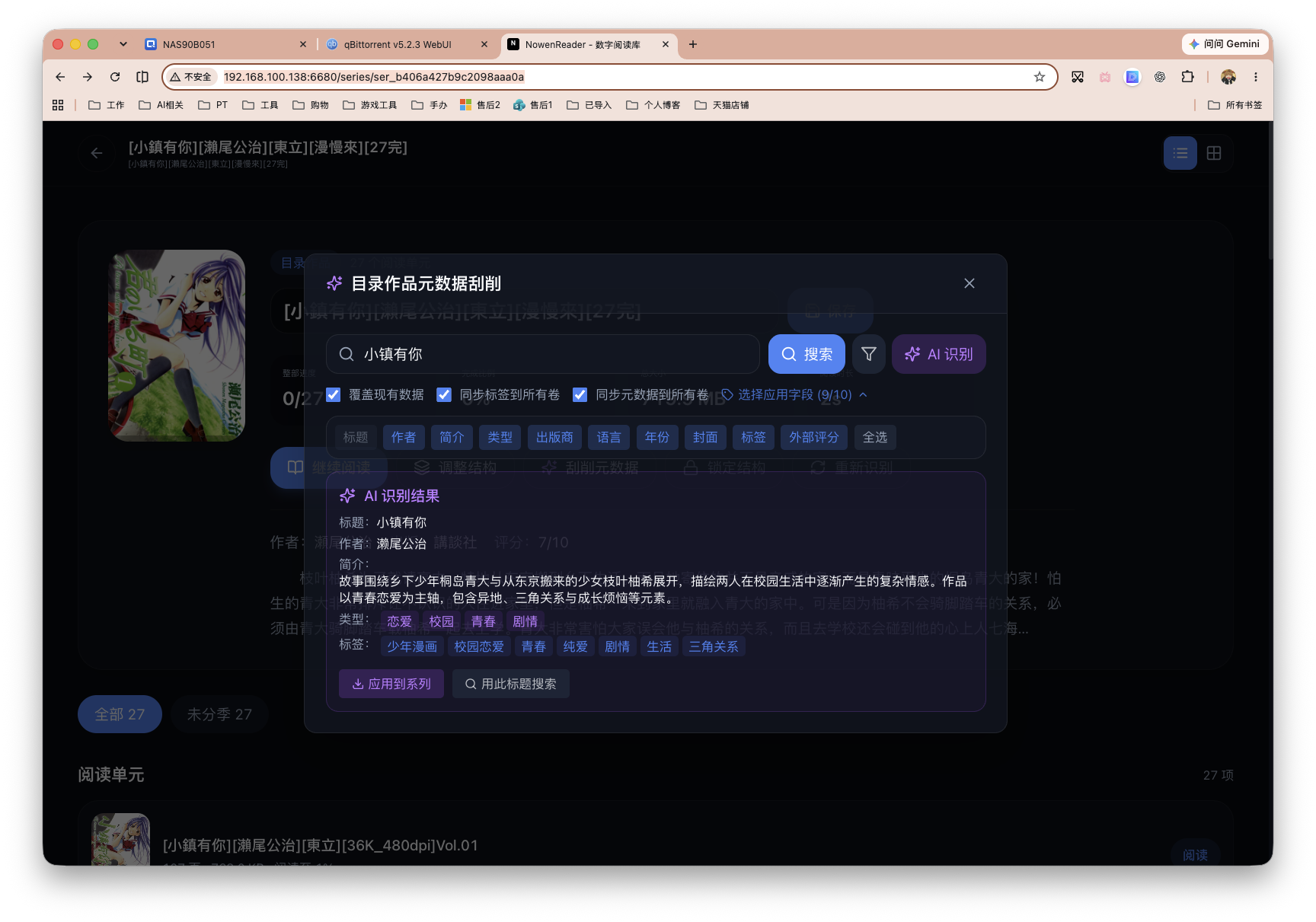
Task: Open the 工作 bookmark folder
Action: 107,105
